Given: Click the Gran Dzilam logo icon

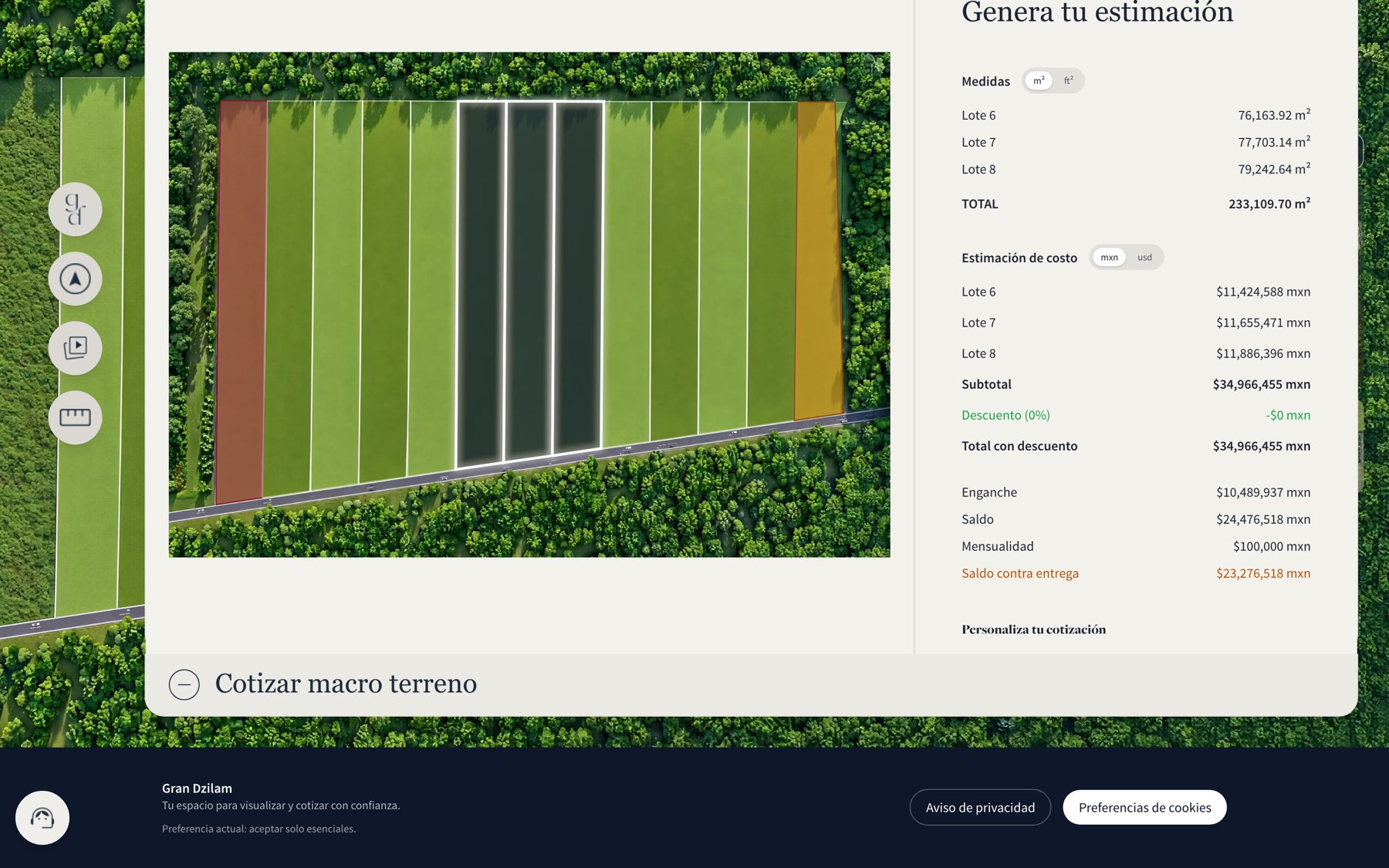Looking at the screenshot, I should (75, 209).
